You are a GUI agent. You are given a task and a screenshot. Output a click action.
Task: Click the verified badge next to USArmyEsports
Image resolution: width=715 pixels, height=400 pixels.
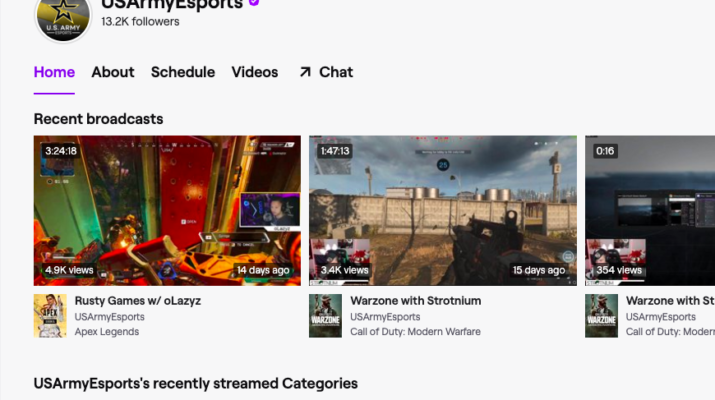pos(254,3)
